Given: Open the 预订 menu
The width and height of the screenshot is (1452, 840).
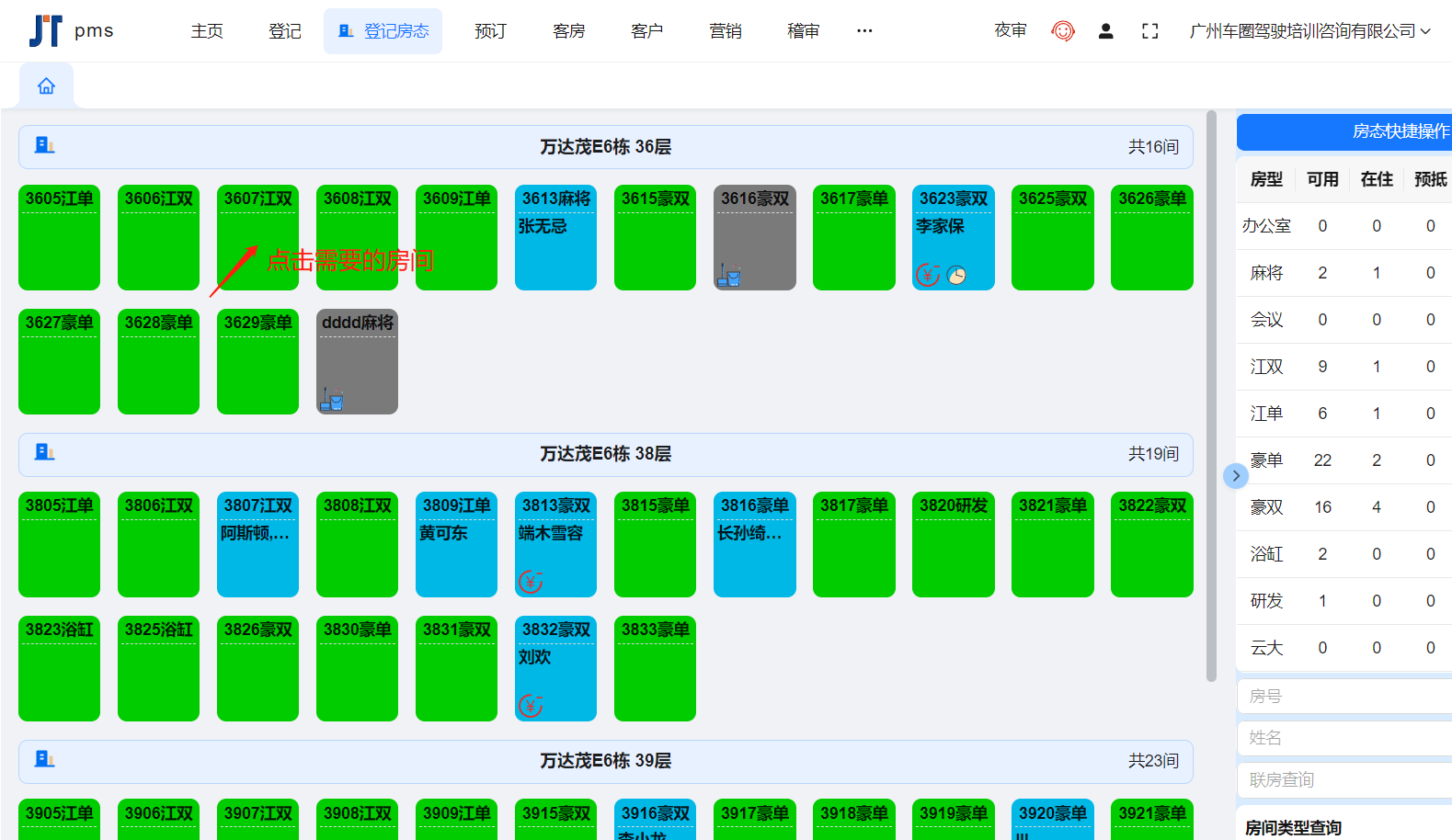Looking at the screenshot, I should pyautogui.click(x=490, y=31).
